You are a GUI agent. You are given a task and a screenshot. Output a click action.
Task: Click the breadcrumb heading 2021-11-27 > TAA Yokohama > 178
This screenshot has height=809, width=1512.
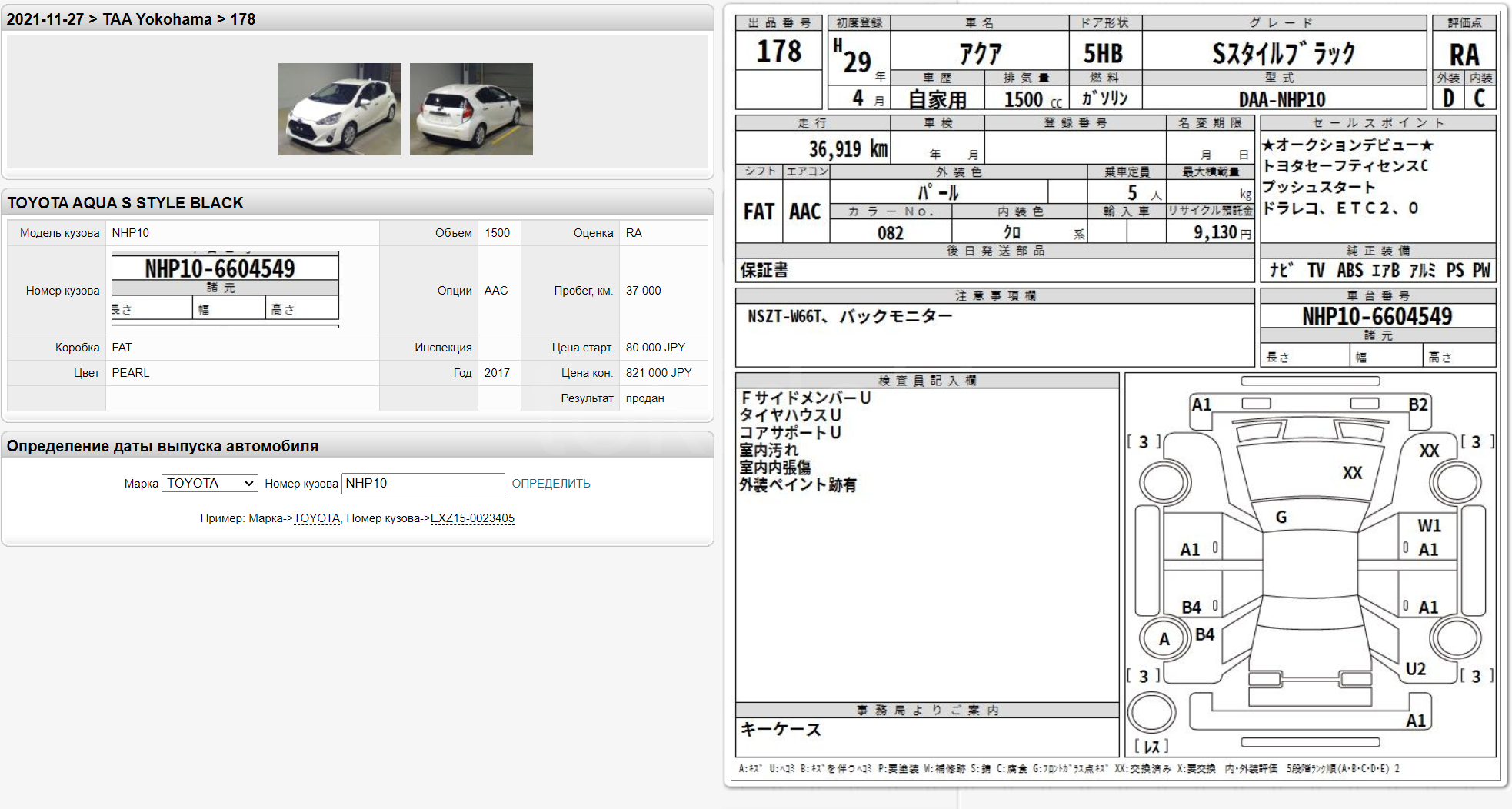pyautogui.click(x=131, y=19)
